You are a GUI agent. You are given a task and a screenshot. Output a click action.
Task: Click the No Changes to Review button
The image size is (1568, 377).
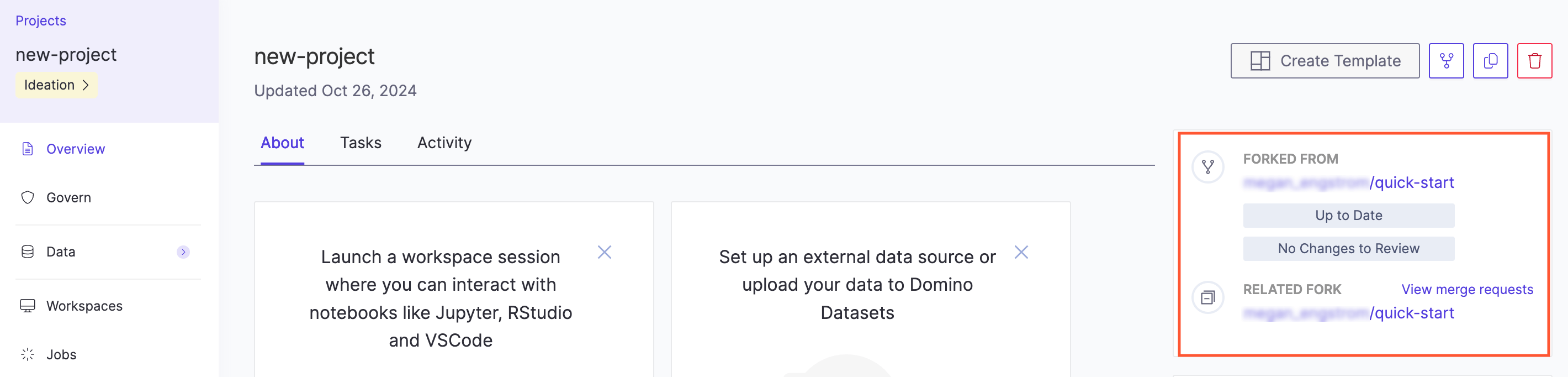(1348, 249)
